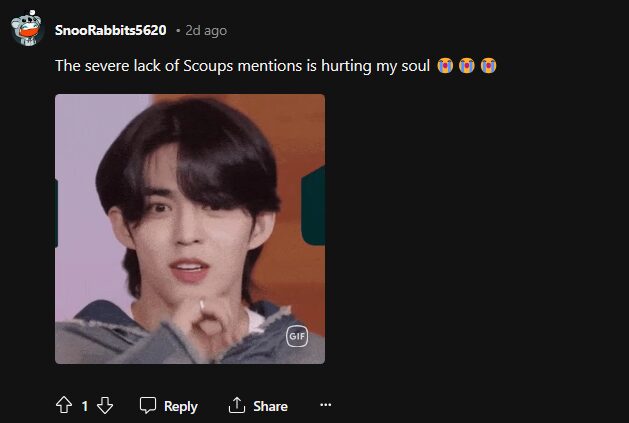The width and height of the screenshot is (629, 423).
Task: Click the share arrow icon
Action: [237, 405]
